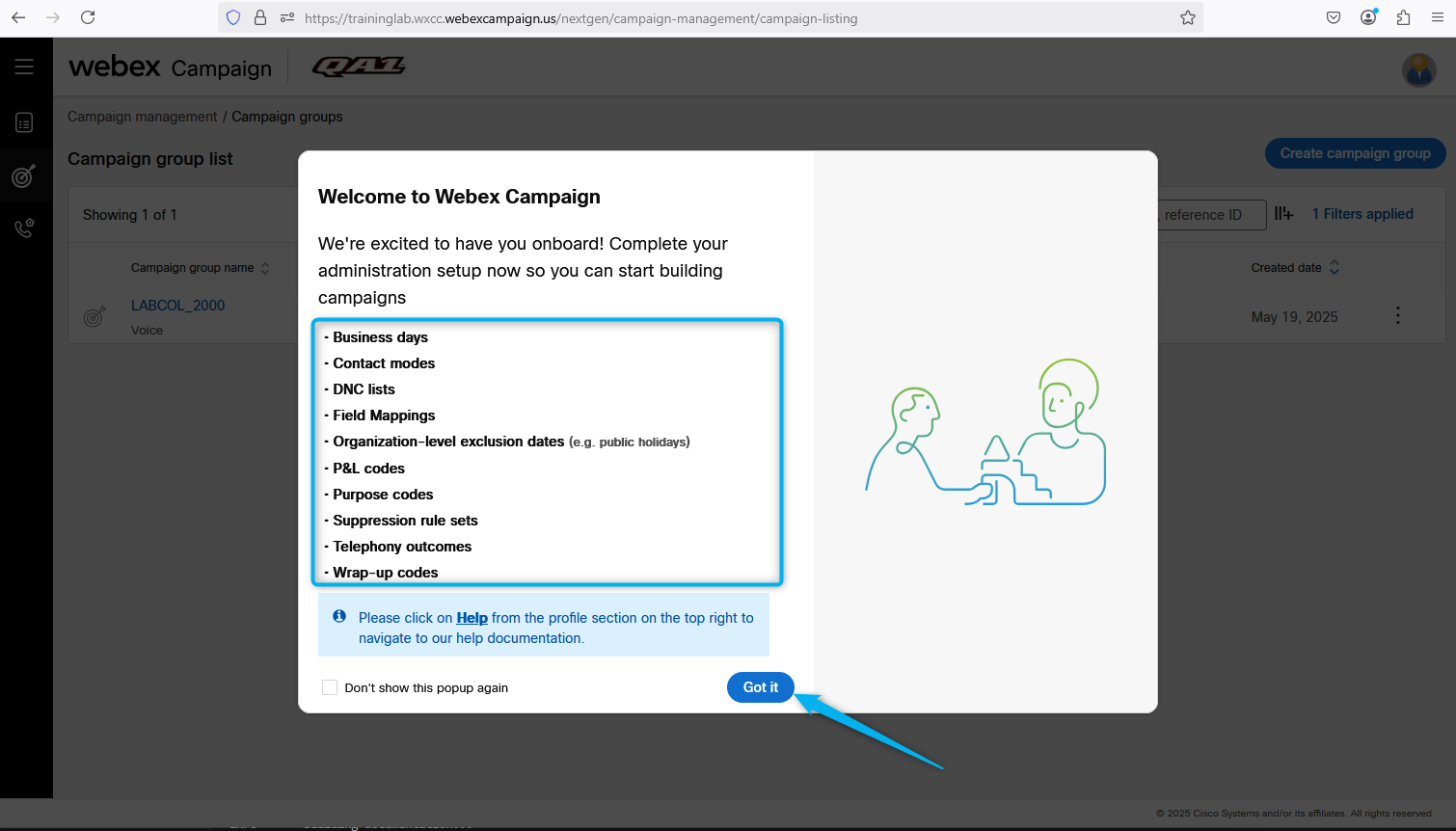
Task: Open the browser application menu
Action: pyautogui.click(x=1437, y=17)
